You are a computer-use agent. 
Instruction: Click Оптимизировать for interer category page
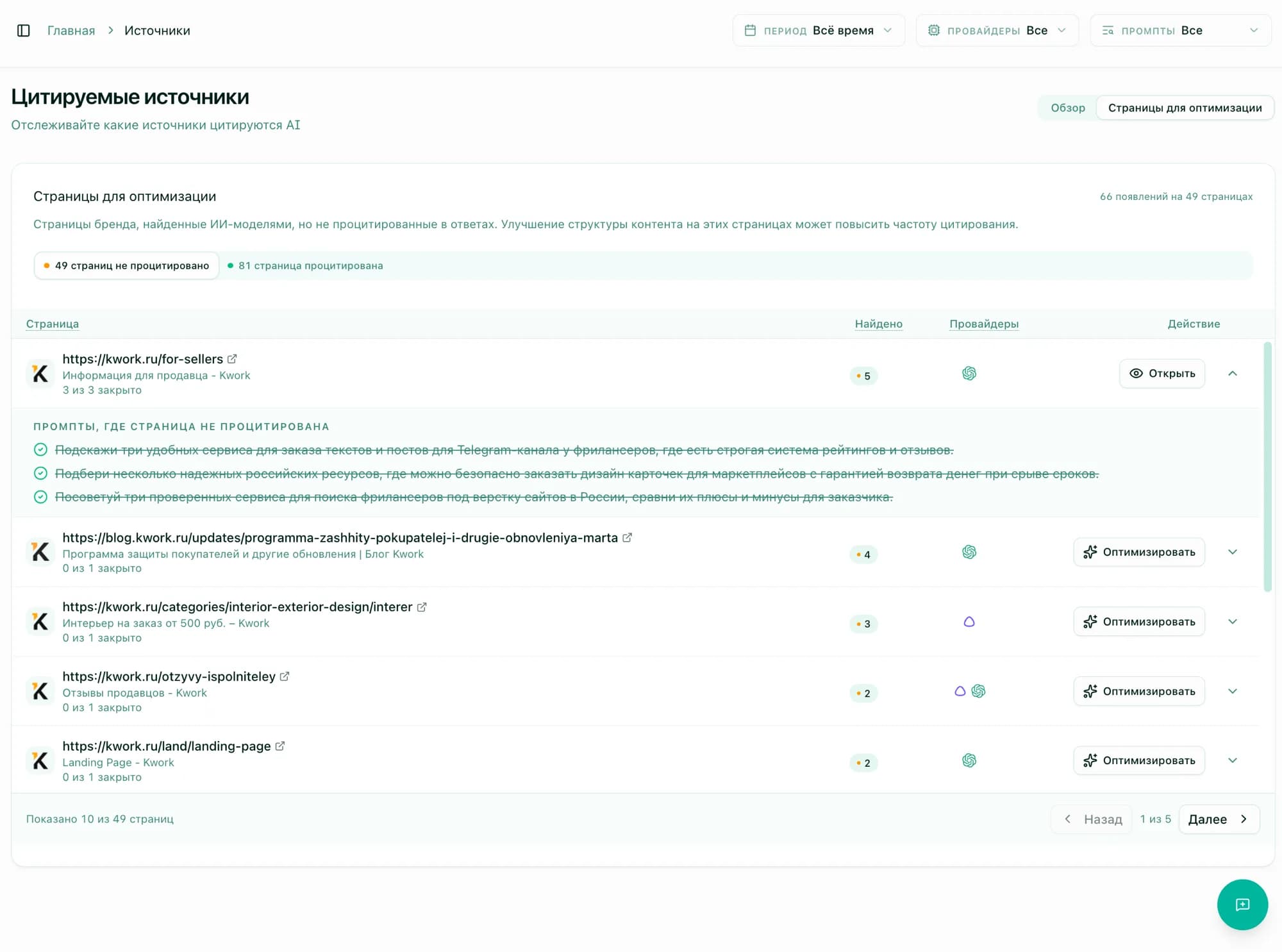click(x=1139, y=622)
